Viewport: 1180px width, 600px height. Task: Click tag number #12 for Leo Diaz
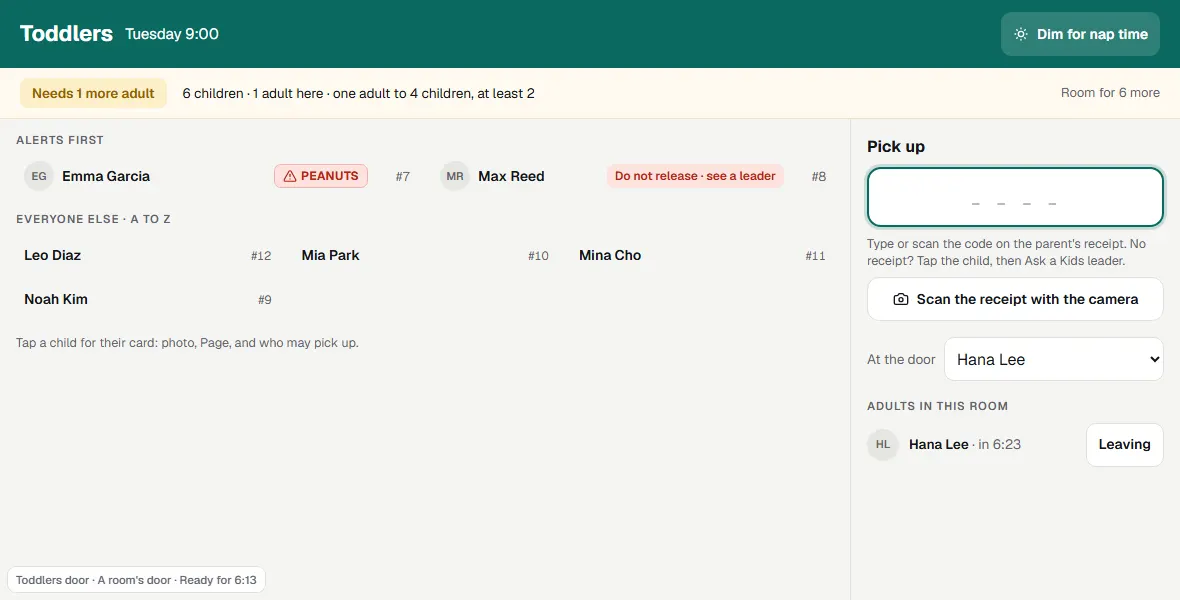[261, 255]
